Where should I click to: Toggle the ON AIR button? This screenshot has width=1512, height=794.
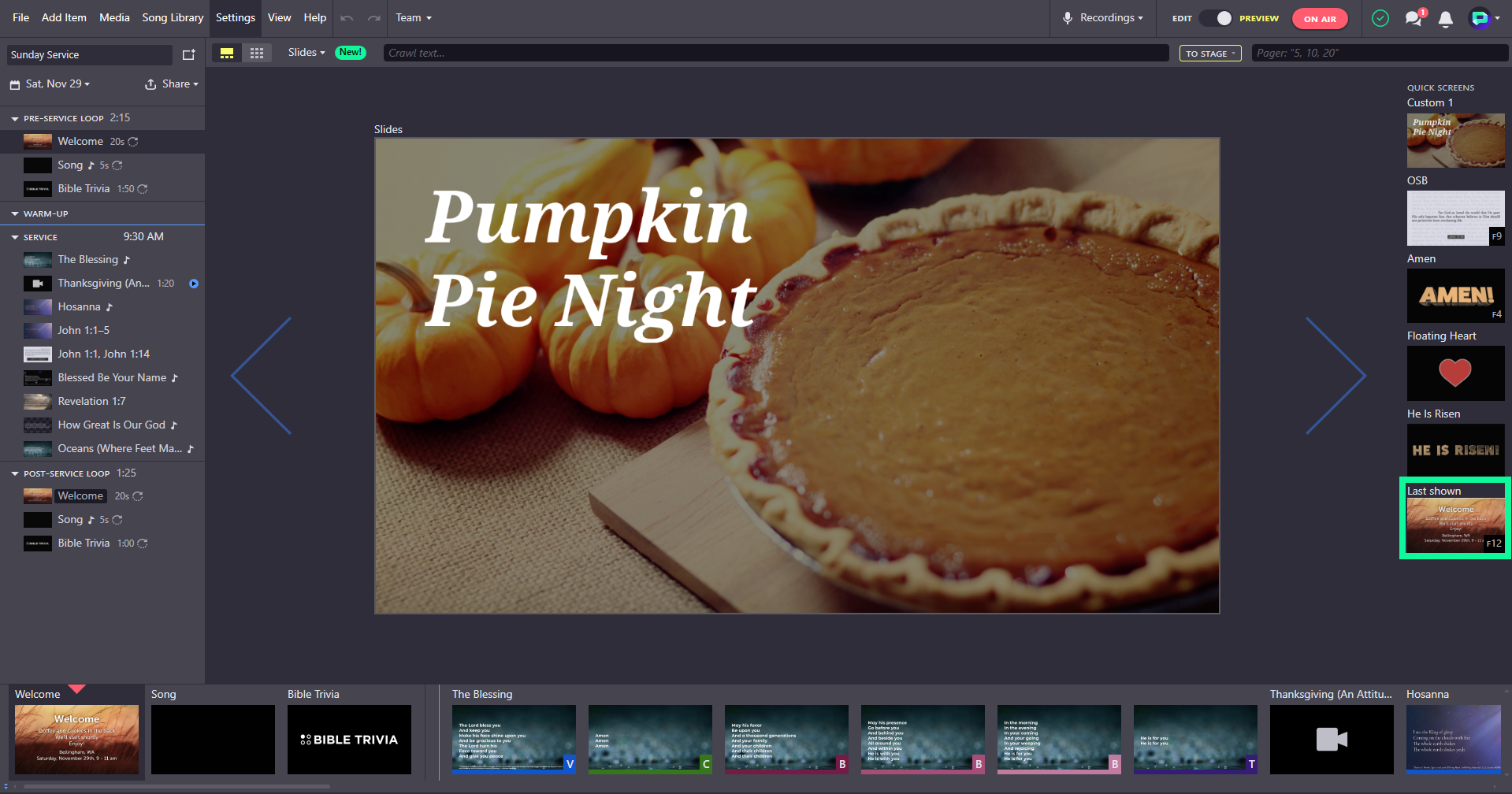click(1320, 19)
